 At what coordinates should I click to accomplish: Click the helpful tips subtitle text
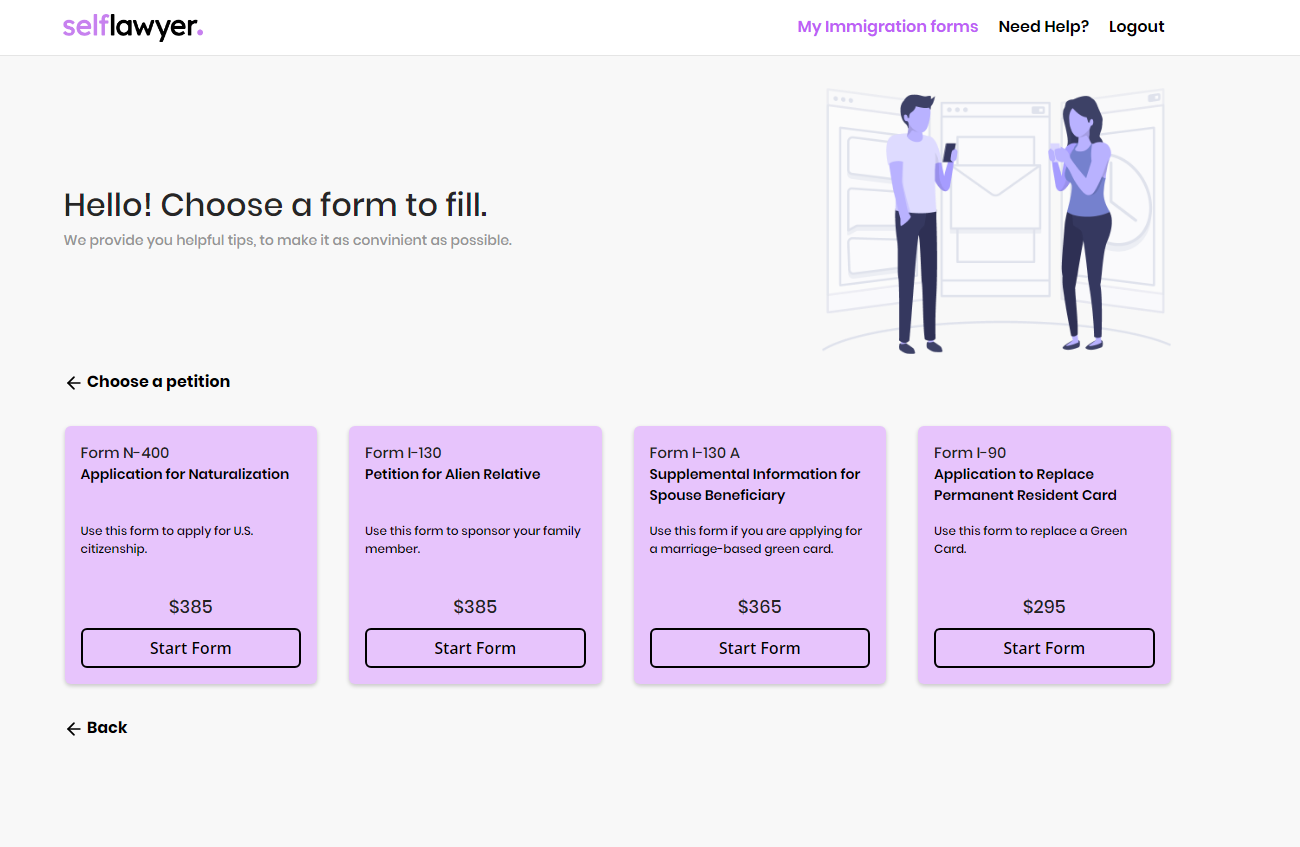point(287,240)
